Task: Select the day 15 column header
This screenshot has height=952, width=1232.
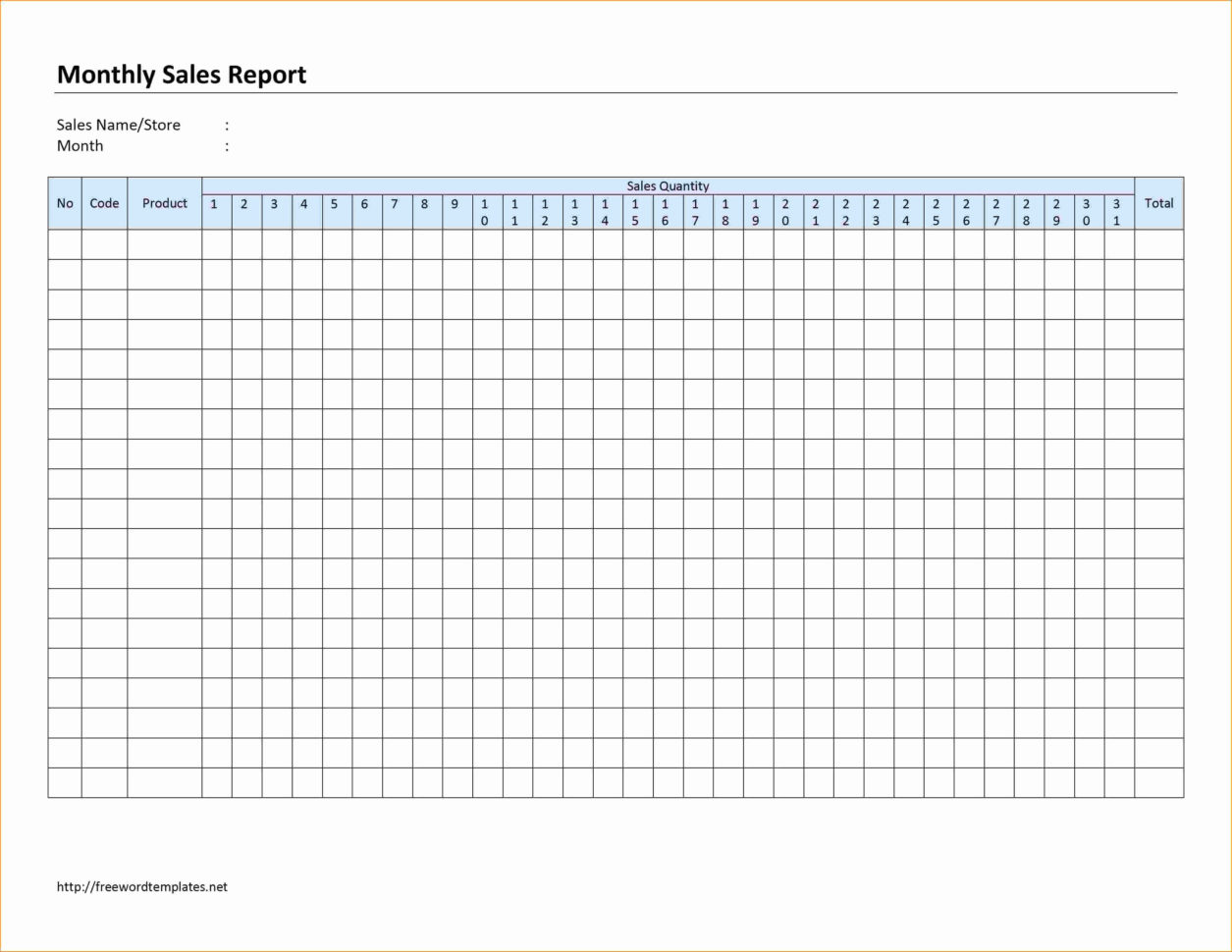Action: 635,212
